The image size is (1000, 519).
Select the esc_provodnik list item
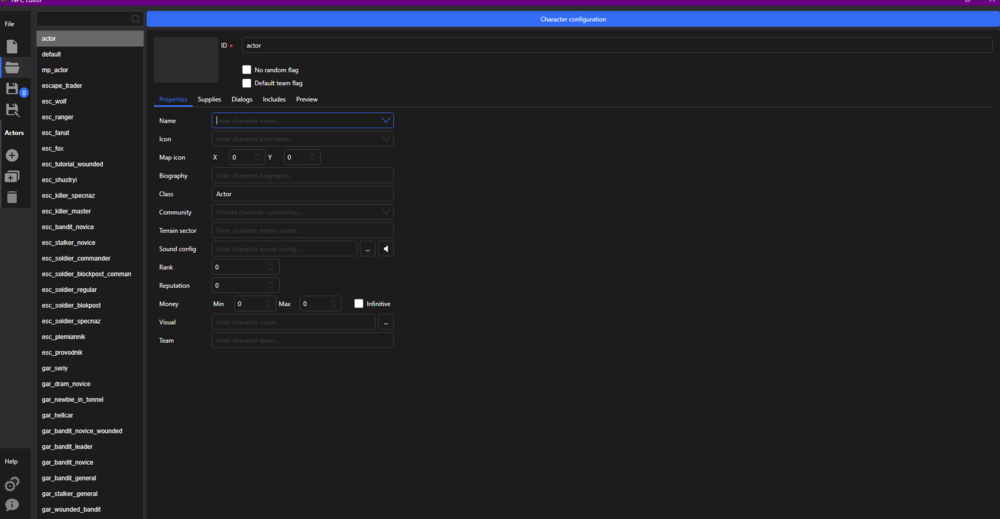[90, 352]
